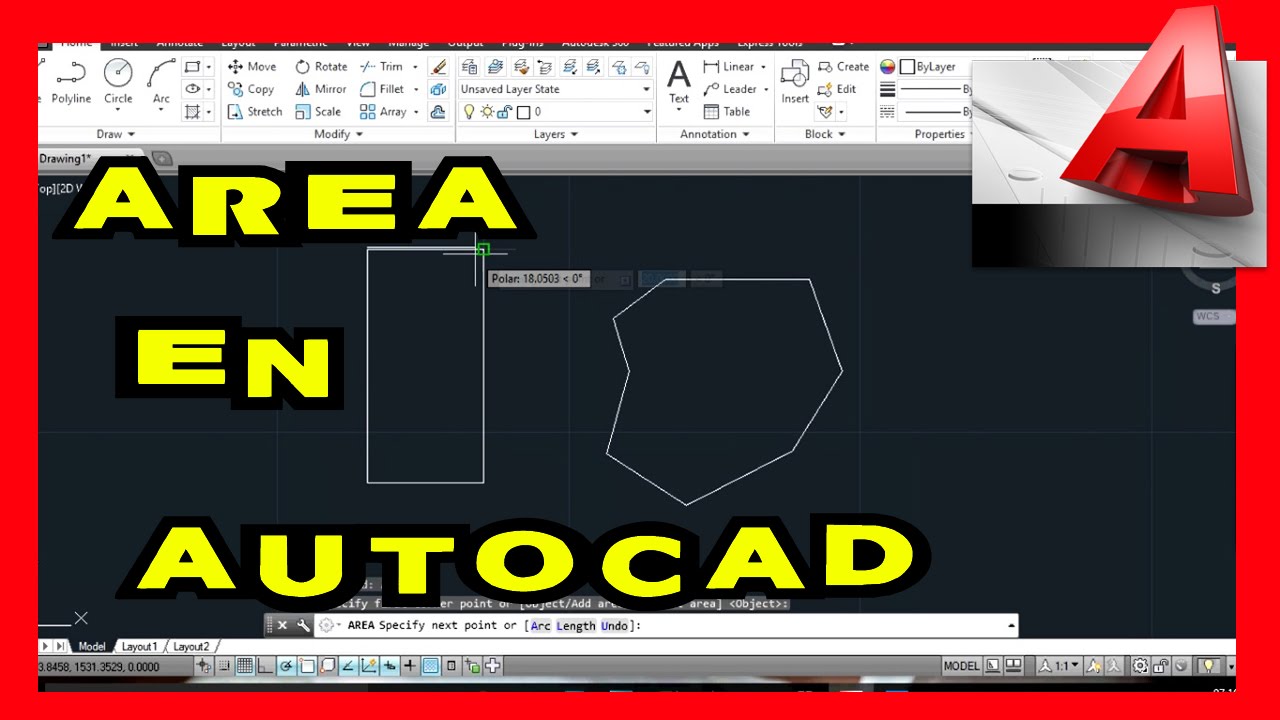Viewport: 1280px width, 720px height.
Task: Expand the Layers panel
Action: point(556,134)
